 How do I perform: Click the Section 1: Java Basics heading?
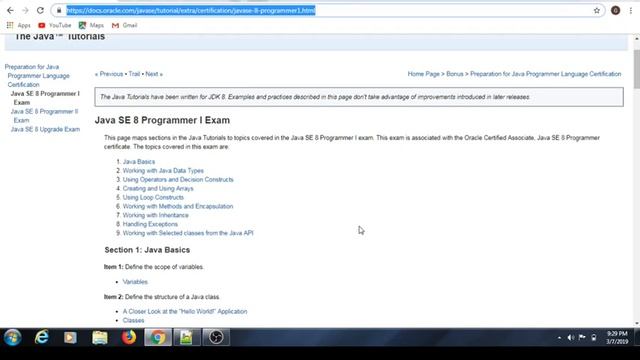pyautogui.click(x=147, y=250)
